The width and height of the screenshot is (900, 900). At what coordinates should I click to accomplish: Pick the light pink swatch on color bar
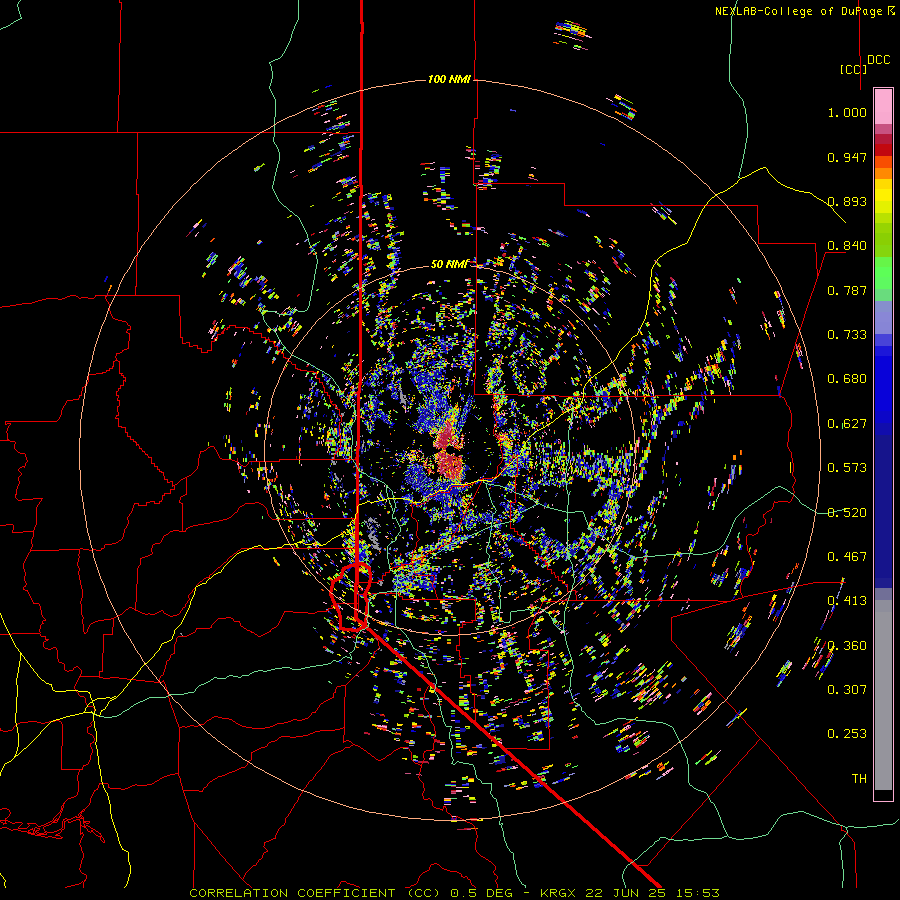[883, 106]
